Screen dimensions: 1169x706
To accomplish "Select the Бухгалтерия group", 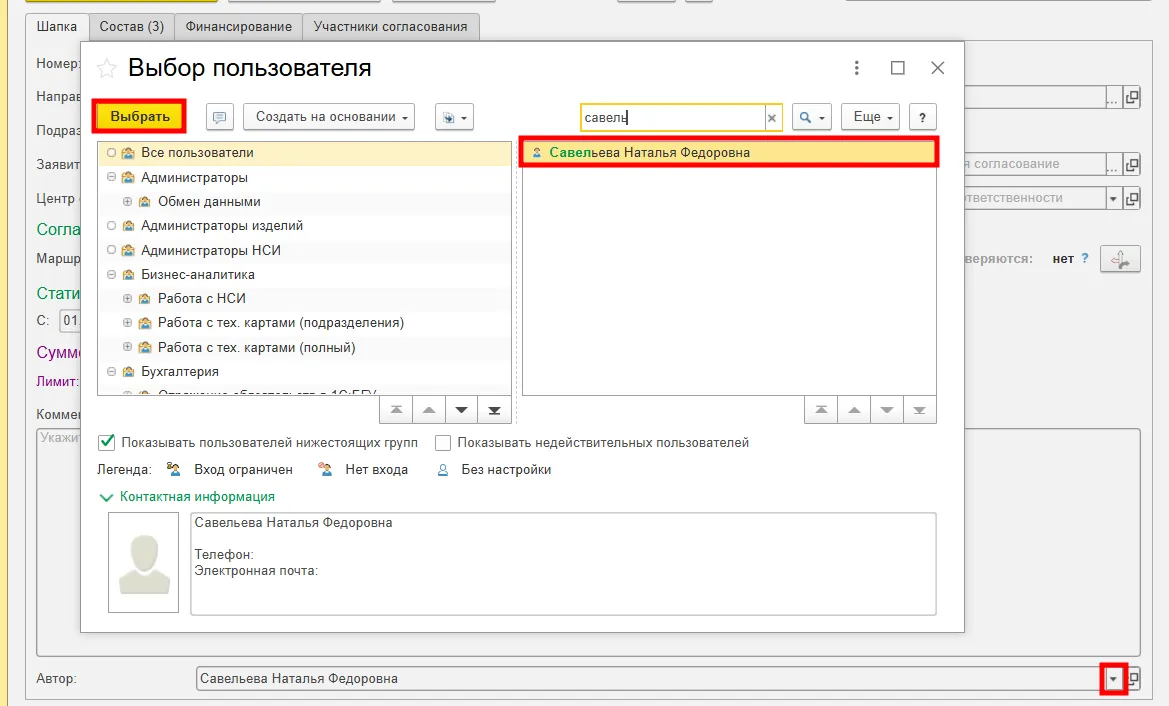I will (304, 371).
